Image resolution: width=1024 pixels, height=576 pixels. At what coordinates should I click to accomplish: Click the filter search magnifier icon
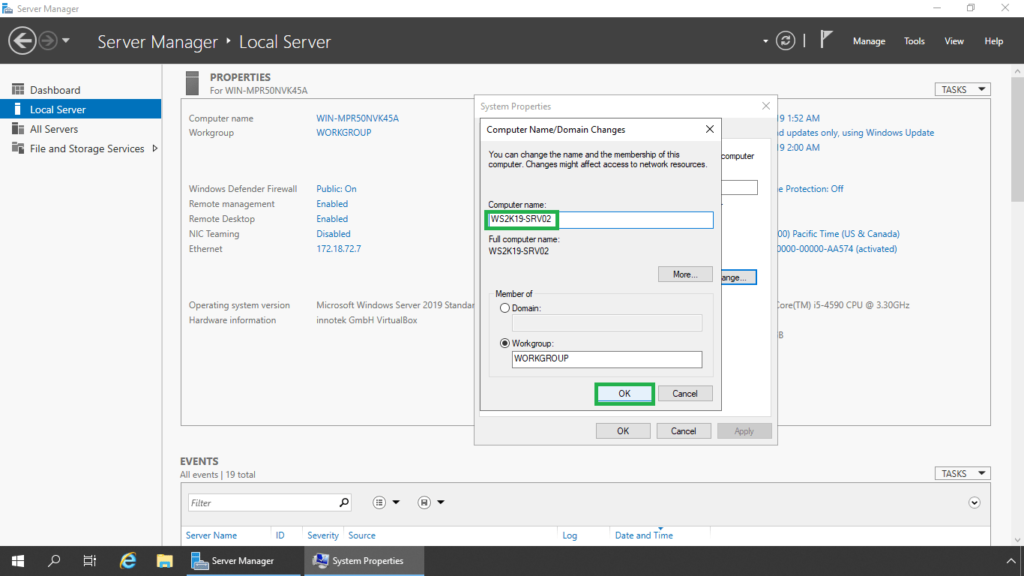pyautogui.click(x=344, y=502)
